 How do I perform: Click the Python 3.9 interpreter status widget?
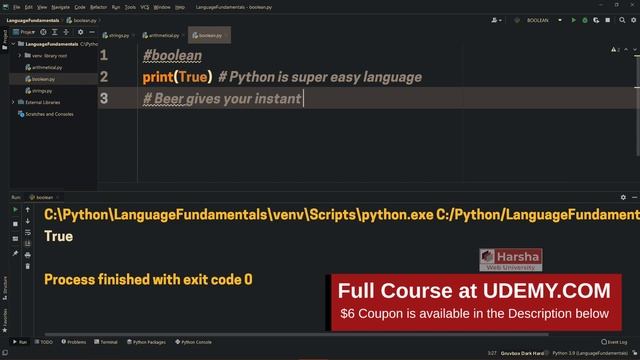(589, 353)
